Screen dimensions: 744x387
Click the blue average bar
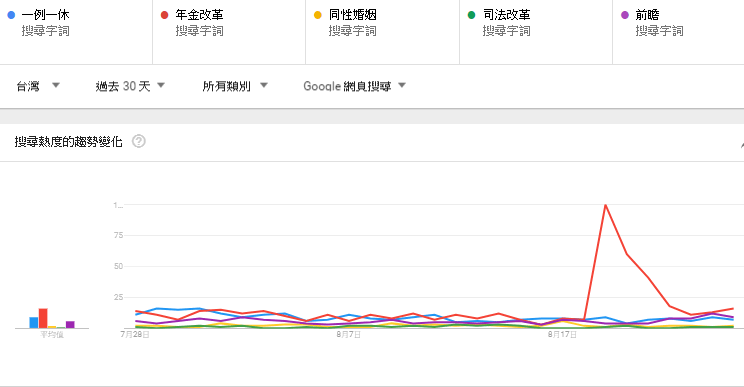click(x=34, y=322)
